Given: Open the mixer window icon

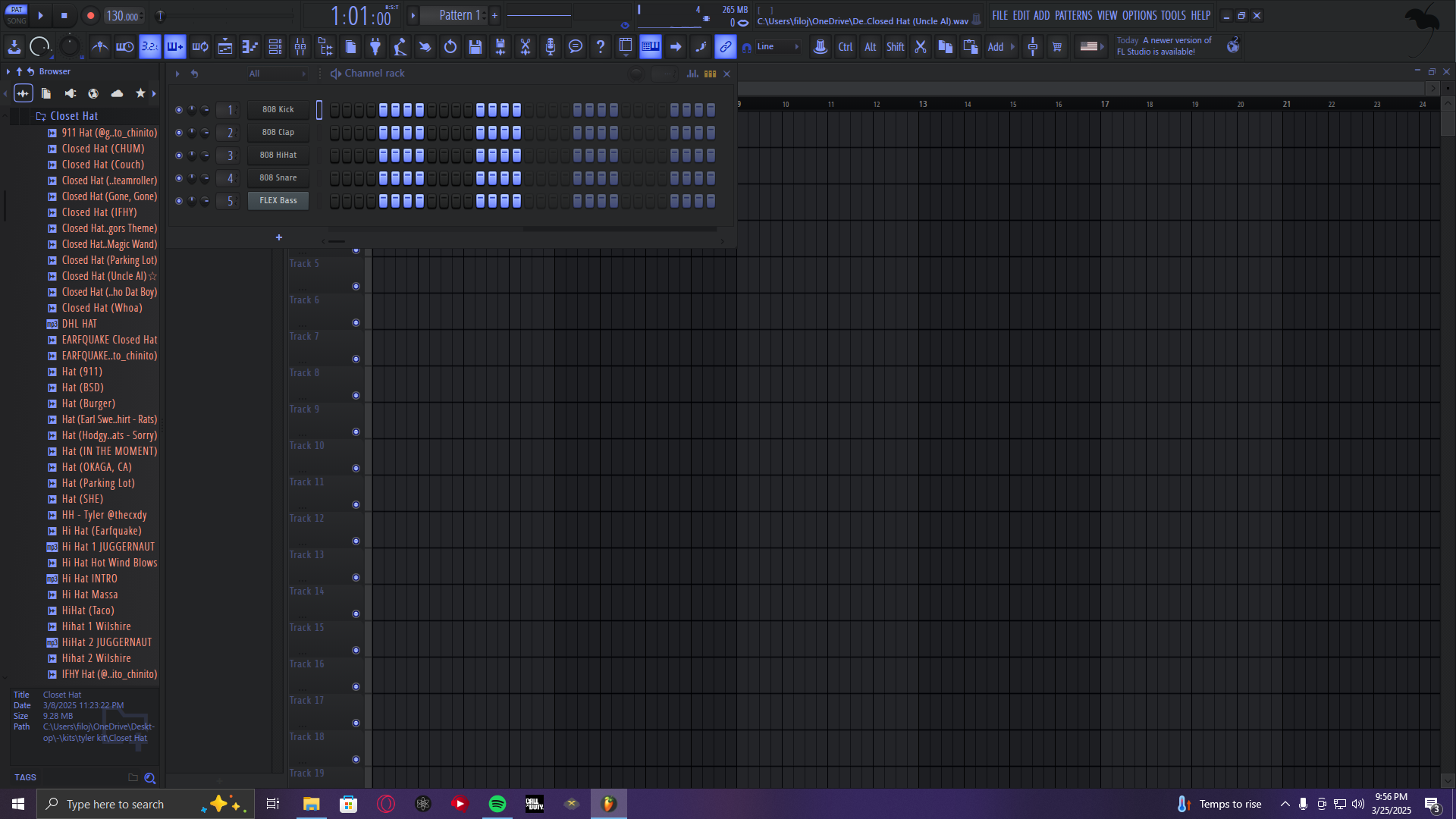Looking at the screenshot, I should [300, 47].
